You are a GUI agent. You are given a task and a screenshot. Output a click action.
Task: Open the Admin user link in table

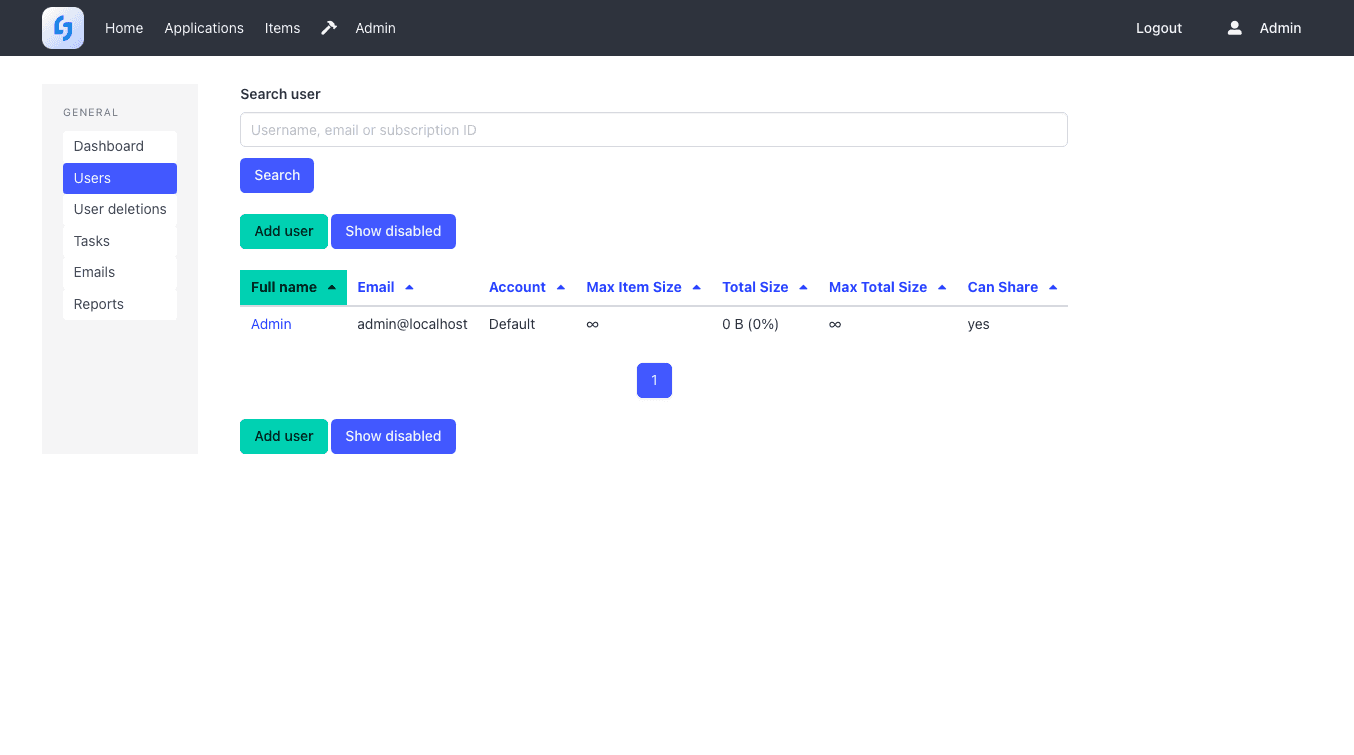(x=271, y=324)
